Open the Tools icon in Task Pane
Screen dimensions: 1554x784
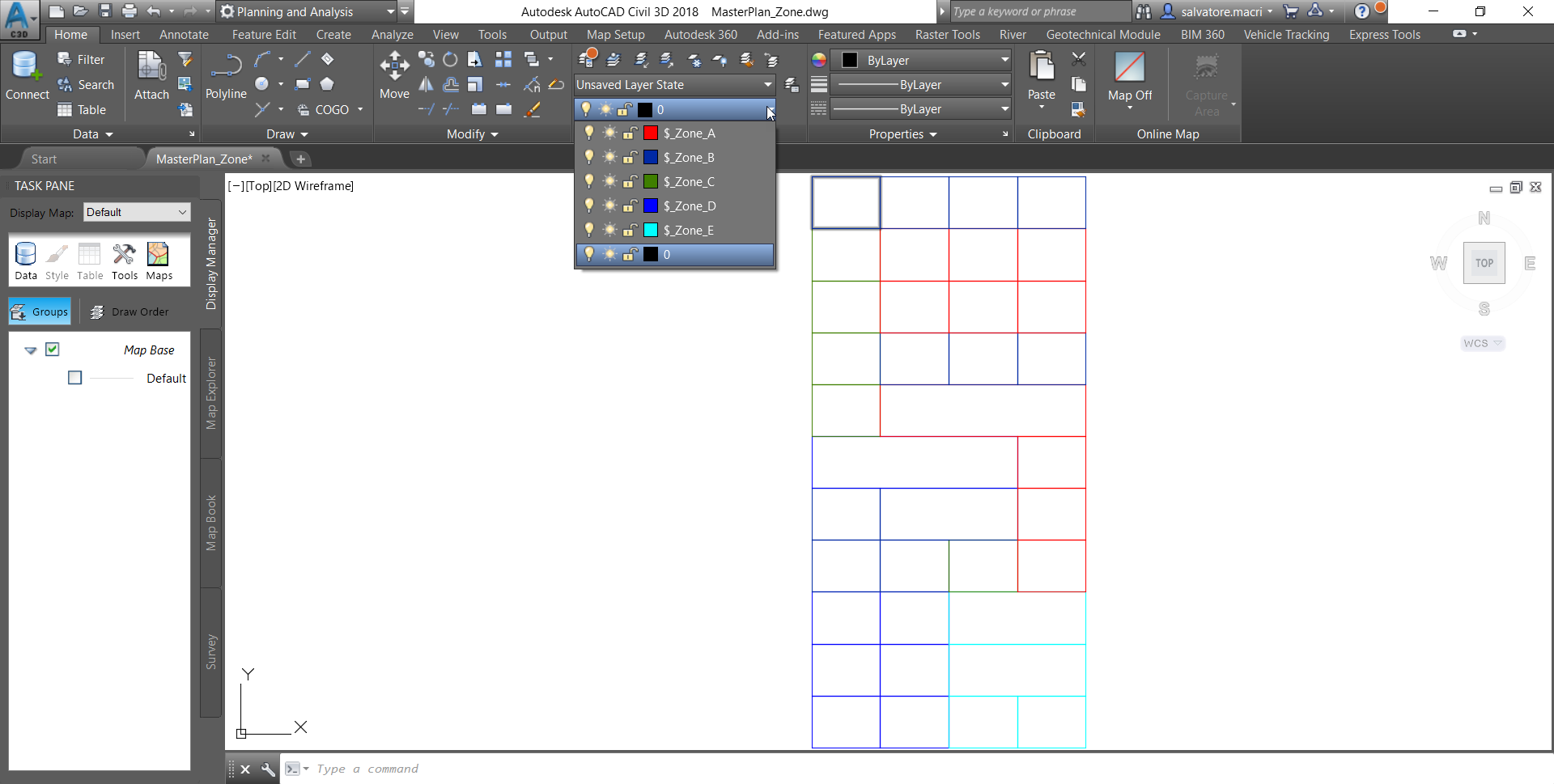(x=124, y=256)
